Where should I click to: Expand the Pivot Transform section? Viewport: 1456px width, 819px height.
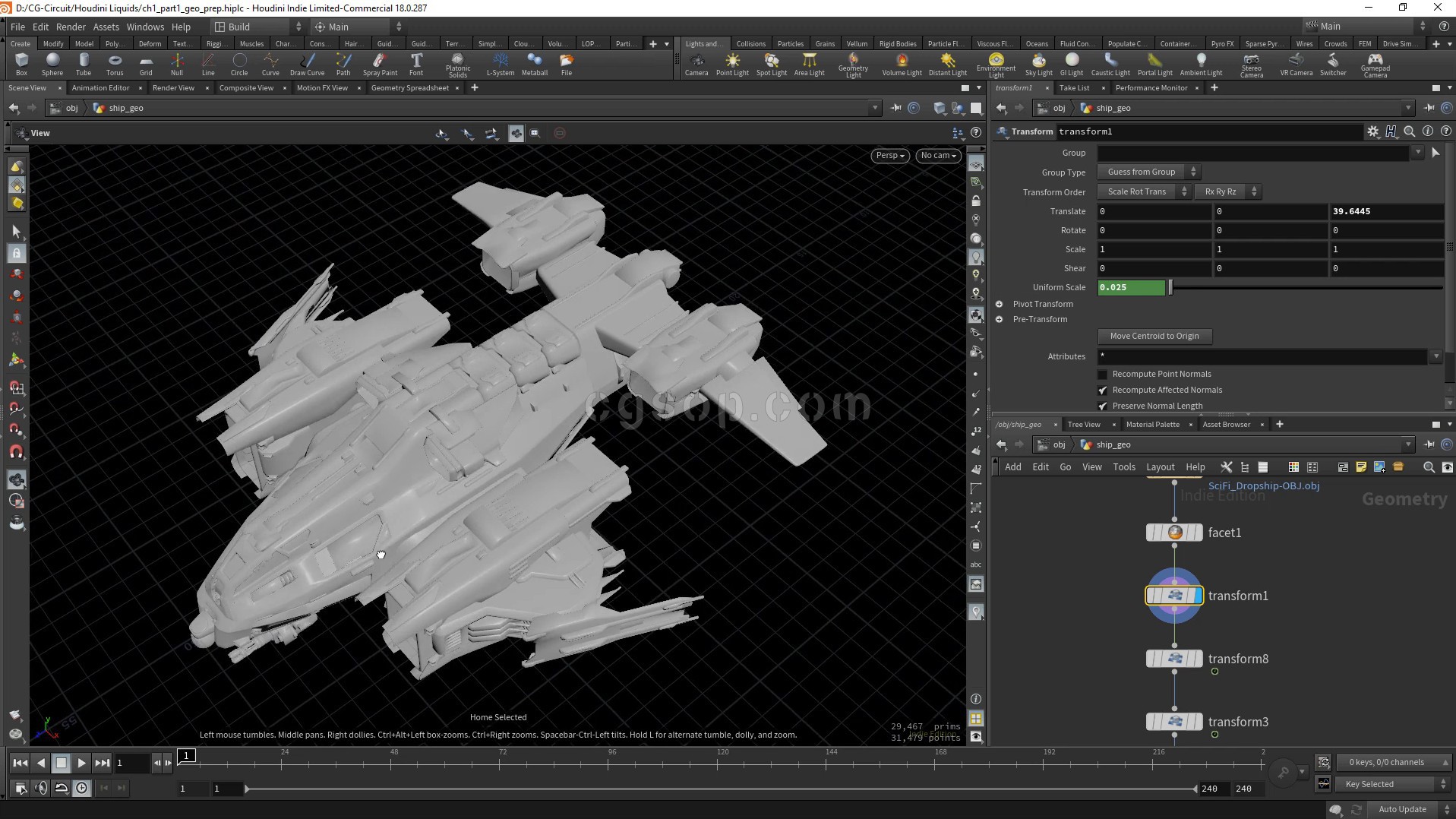click(x=1000, y=304)
